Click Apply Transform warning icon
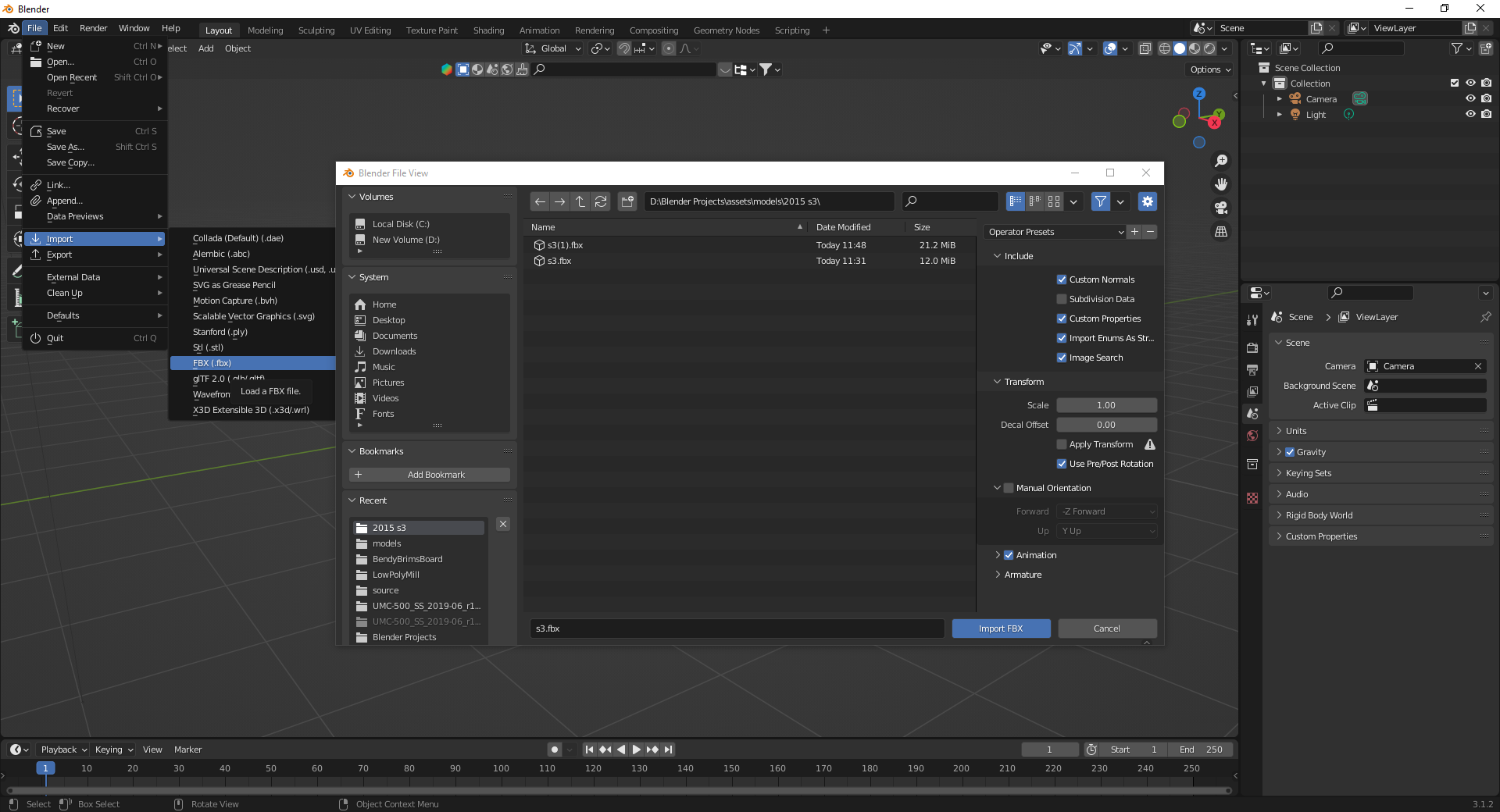Image resolution: width=1500 pixels, height=812 pixels. [x=1150, y=444]
